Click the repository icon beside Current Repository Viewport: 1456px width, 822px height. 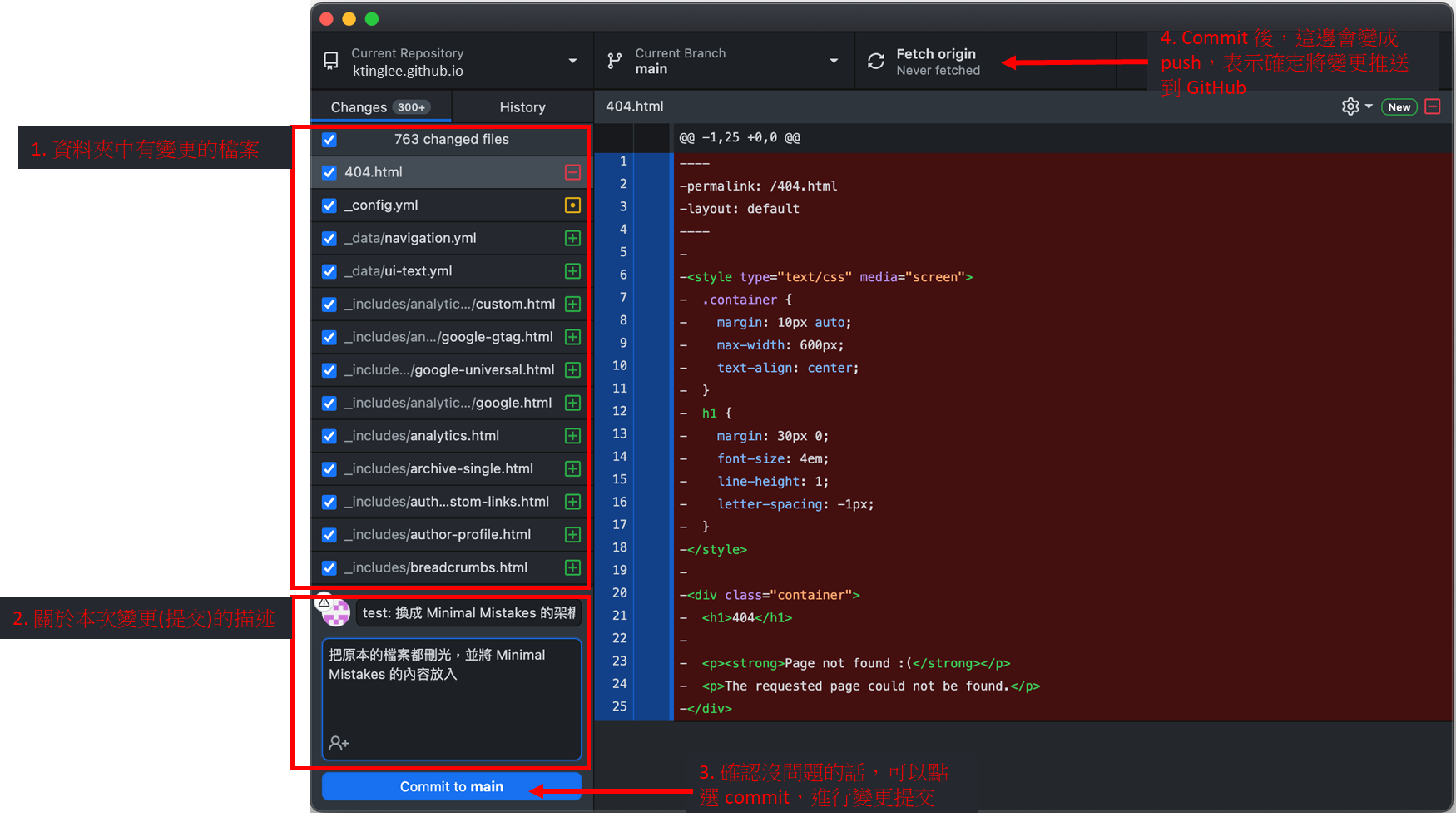click(x=330, y=61)
